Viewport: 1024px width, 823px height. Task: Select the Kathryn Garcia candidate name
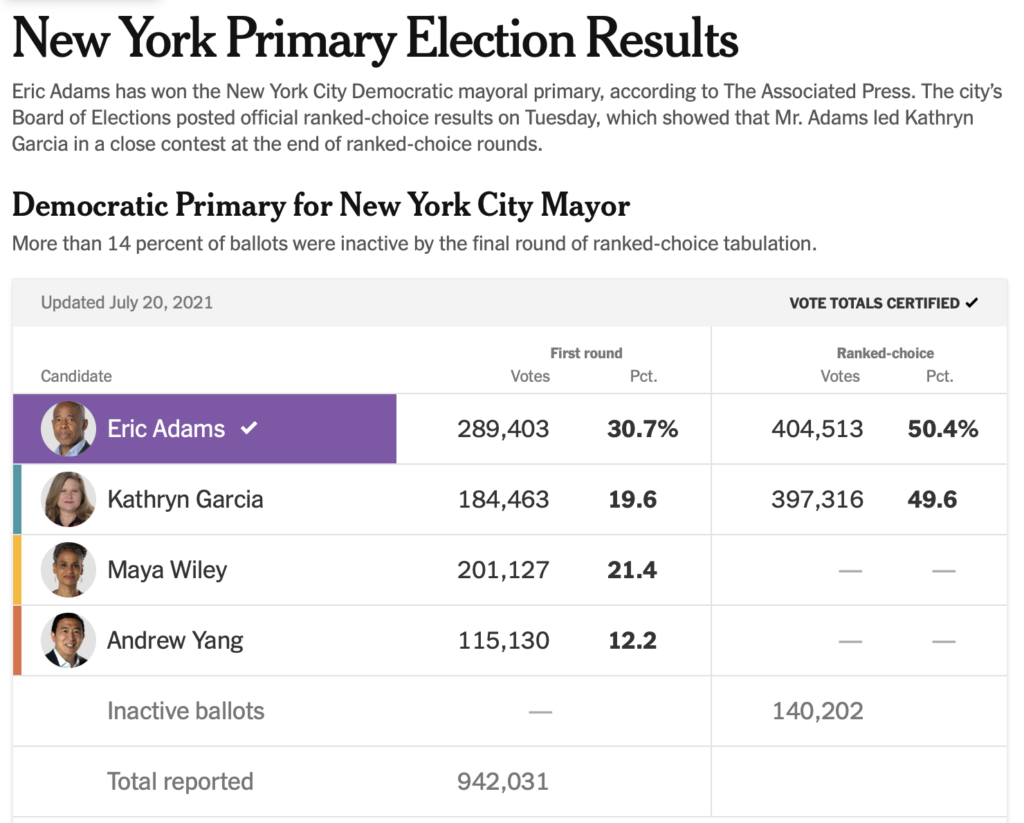185,499
